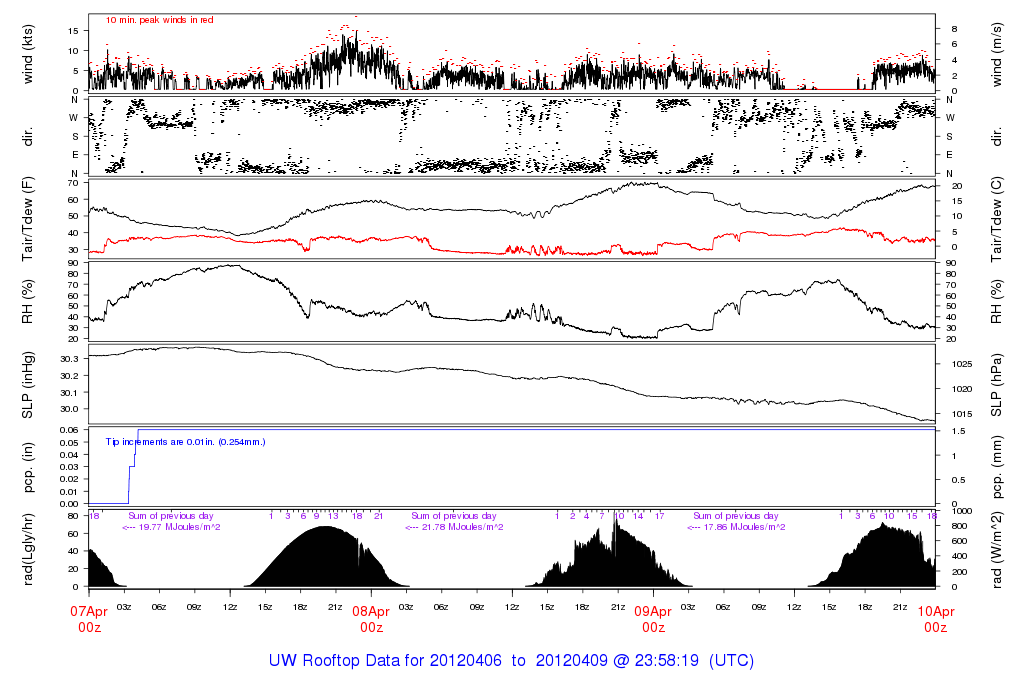
Task: Select the 07Apr 00z date marker
Action: [x=89, y=618]
